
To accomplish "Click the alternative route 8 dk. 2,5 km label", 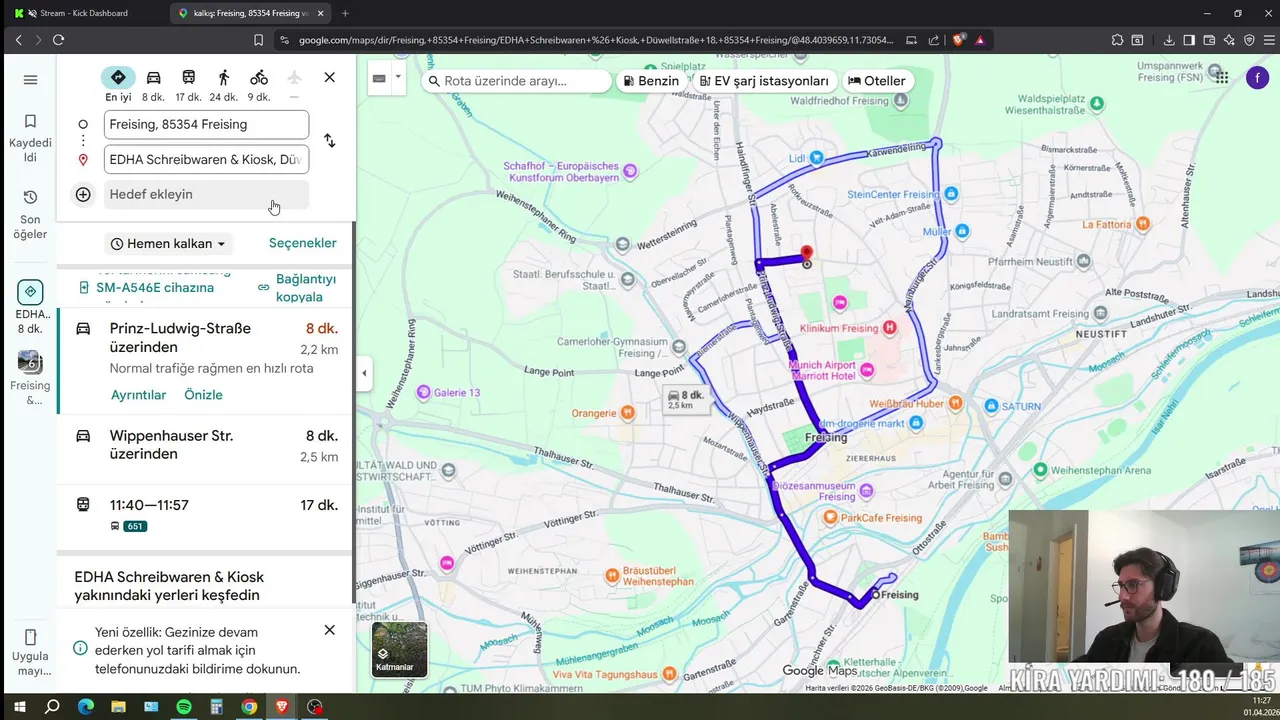I will pyautogui.click(x=685, y=399).
